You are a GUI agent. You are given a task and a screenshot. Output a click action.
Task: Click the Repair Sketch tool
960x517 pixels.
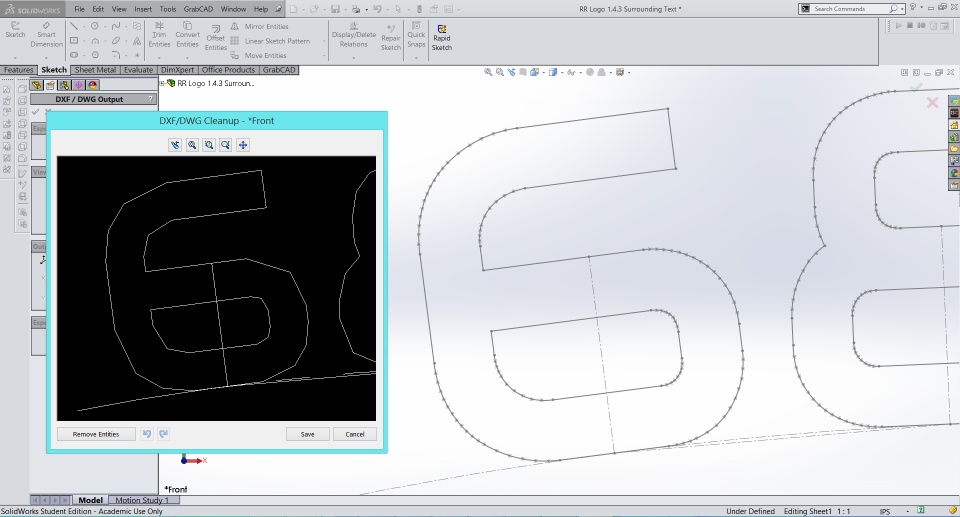[x=391, y=37]
